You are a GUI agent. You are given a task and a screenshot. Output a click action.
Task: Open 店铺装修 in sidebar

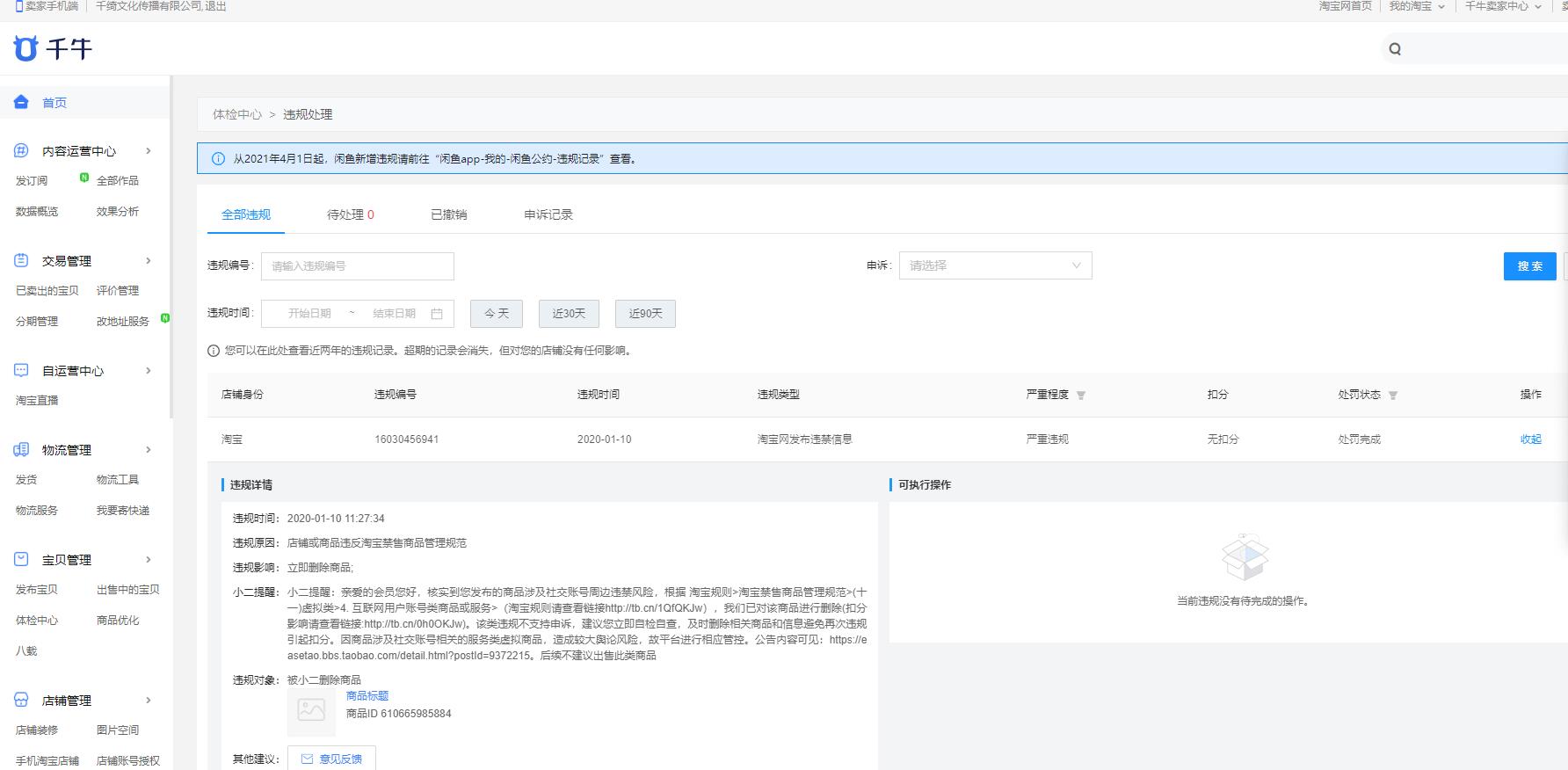37,730
